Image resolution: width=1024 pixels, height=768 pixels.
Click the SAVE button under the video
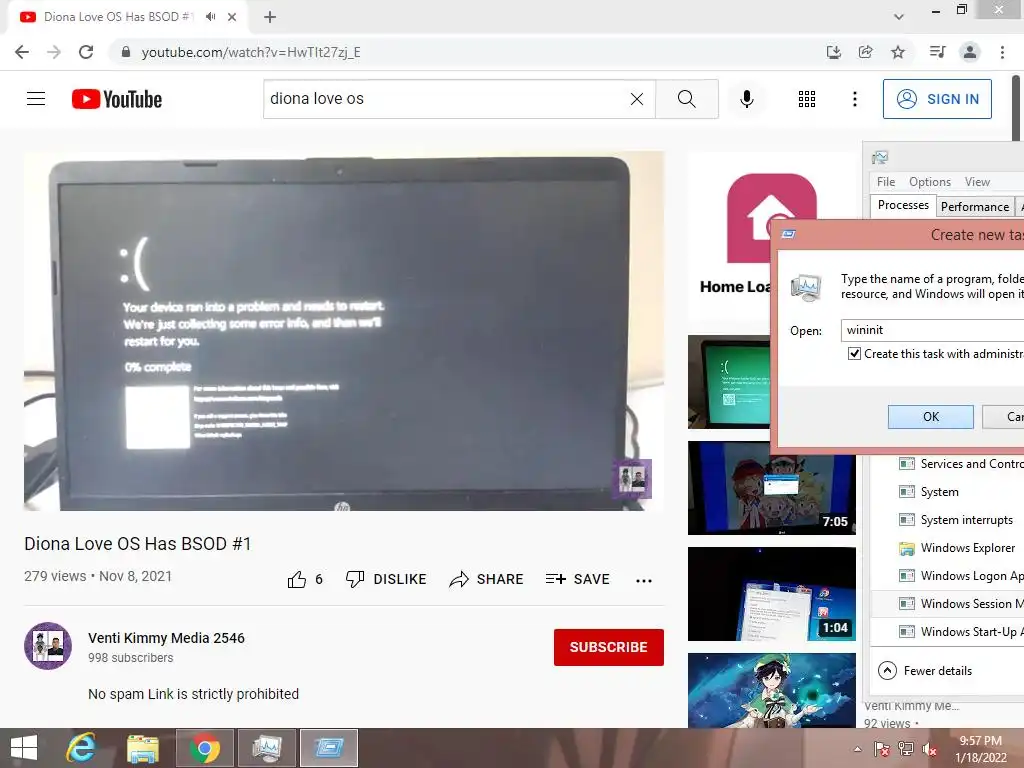point(577,579)
